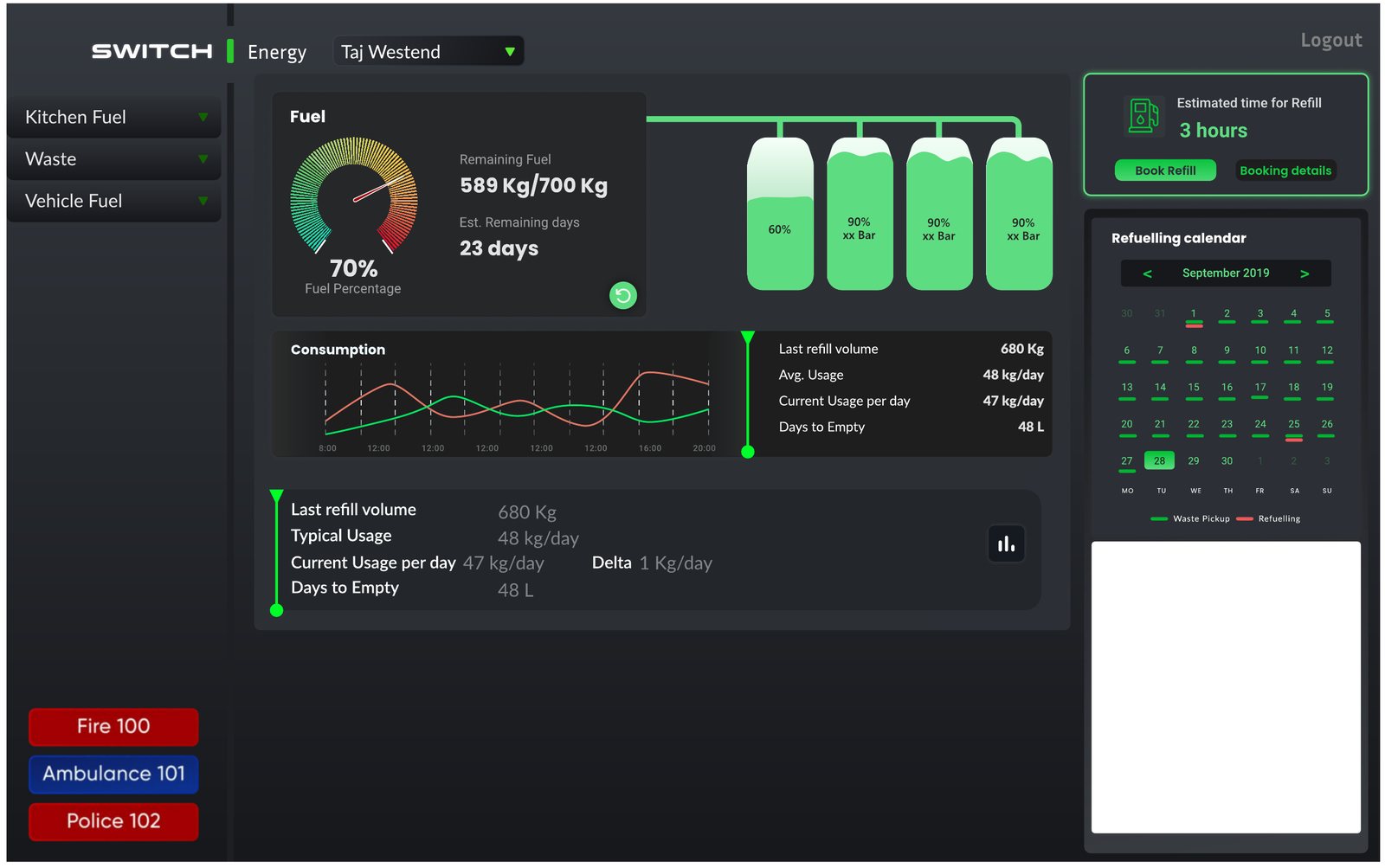The image size is (1385, 868).
Task: Click the 23 days remaining value
Action: click(499, 249)
